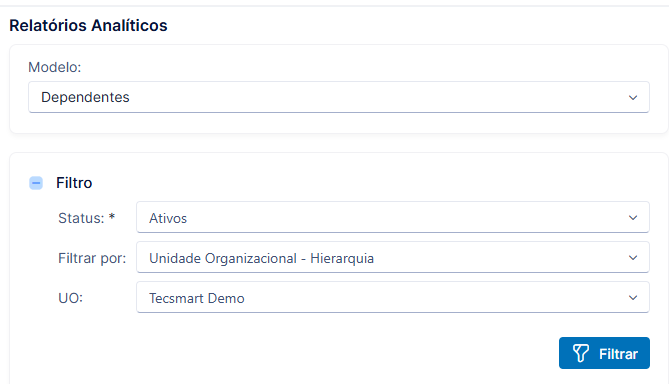Click the required asterisk next to Status

click(x=112, y=216)
